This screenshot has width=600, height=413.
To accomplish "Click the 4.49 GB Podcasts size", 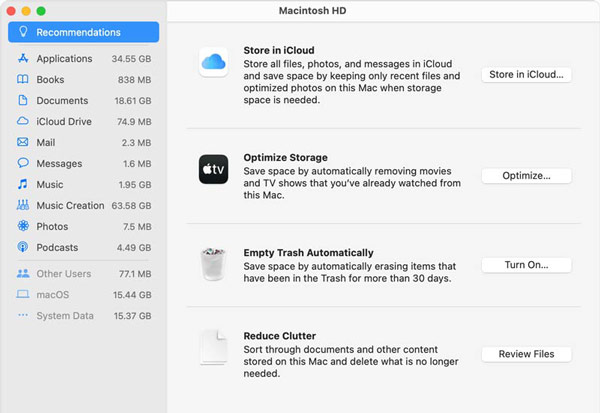I will pyautogui.click(x=134, y=248).
